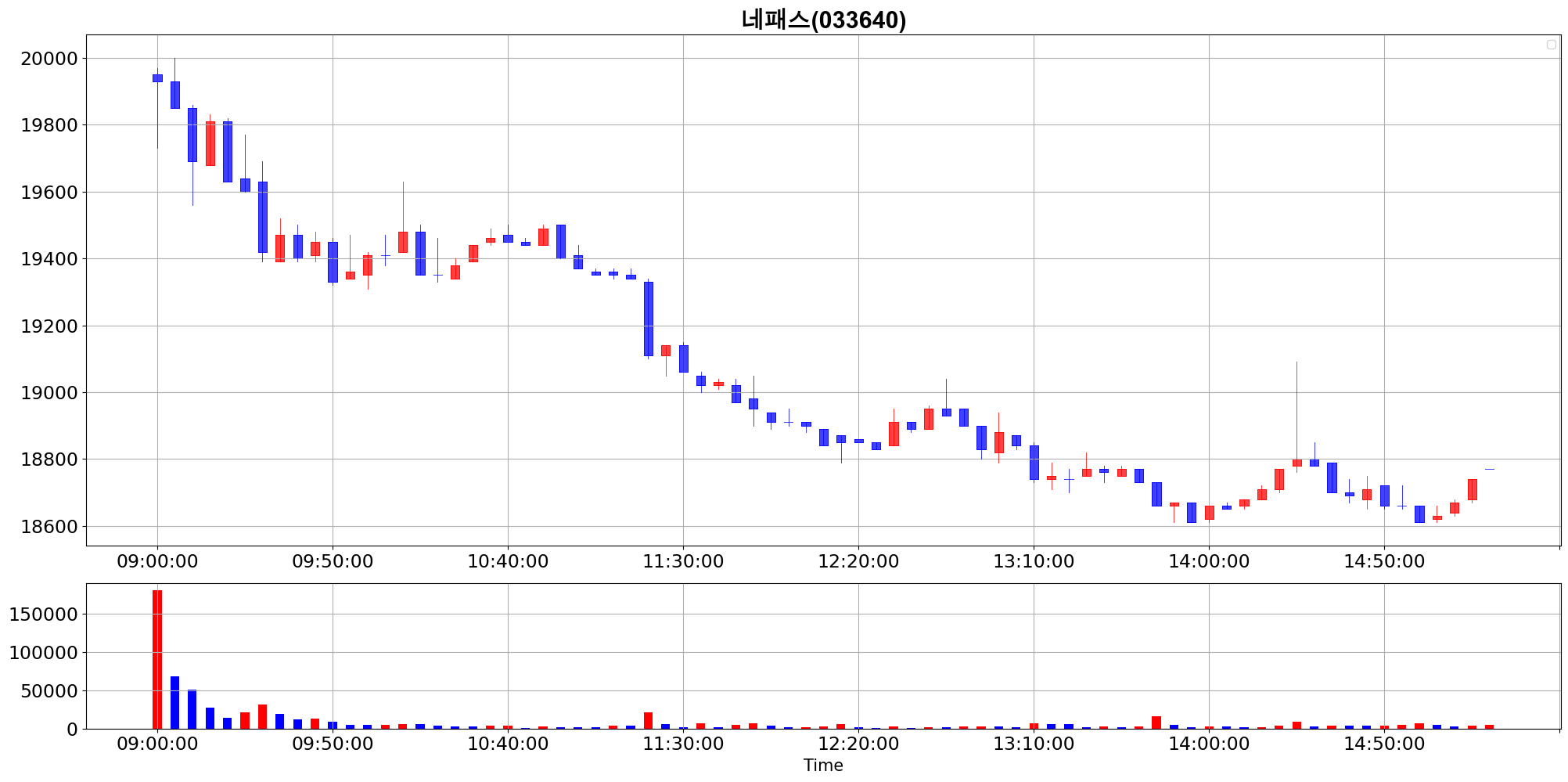The image size is (1568, 782).
Task: Click the 11:30:00 label under the volume chart
Action: pos(683,744)
